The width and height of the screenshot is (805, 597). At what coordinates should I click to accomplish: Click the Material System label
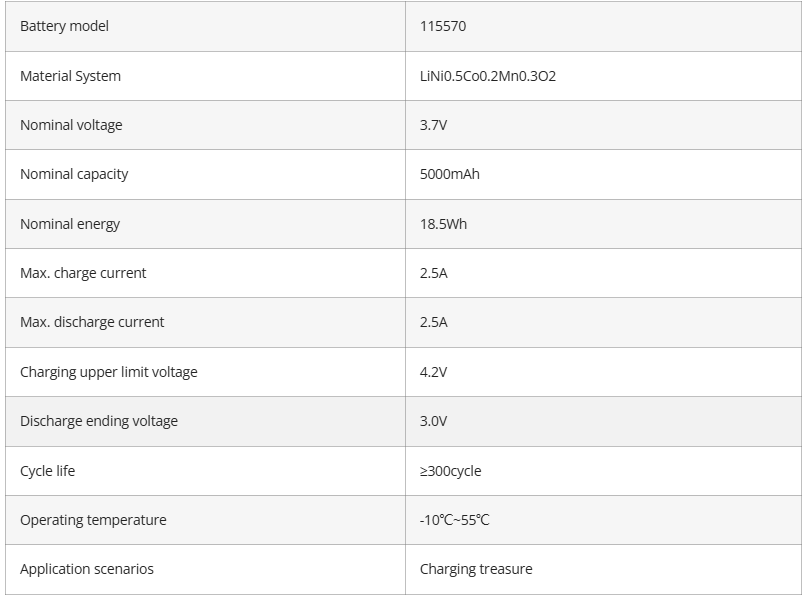(x=70, y=76)
